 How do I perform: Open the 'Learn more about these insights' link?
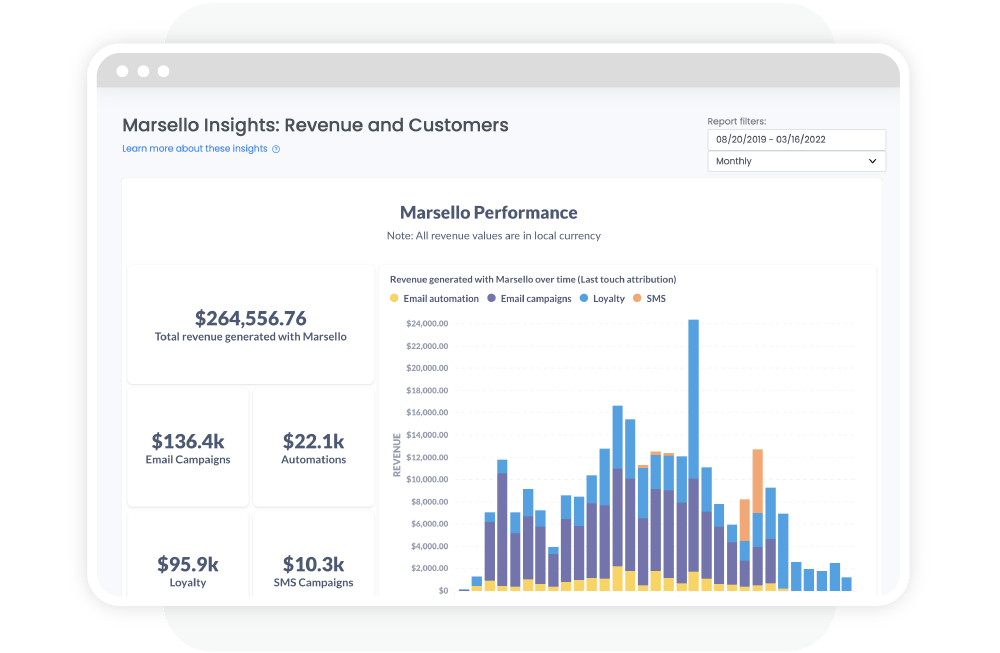coord(195,149)
